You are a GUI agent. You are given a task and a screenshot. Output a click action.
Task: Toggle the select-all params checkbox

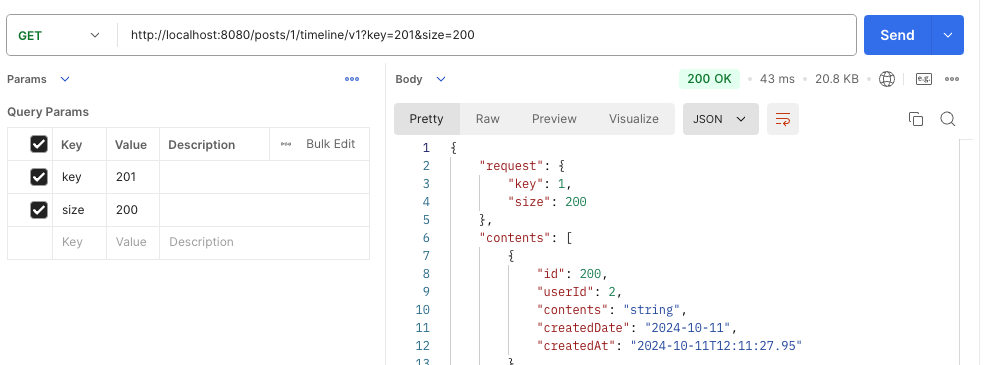click(39, 144)
